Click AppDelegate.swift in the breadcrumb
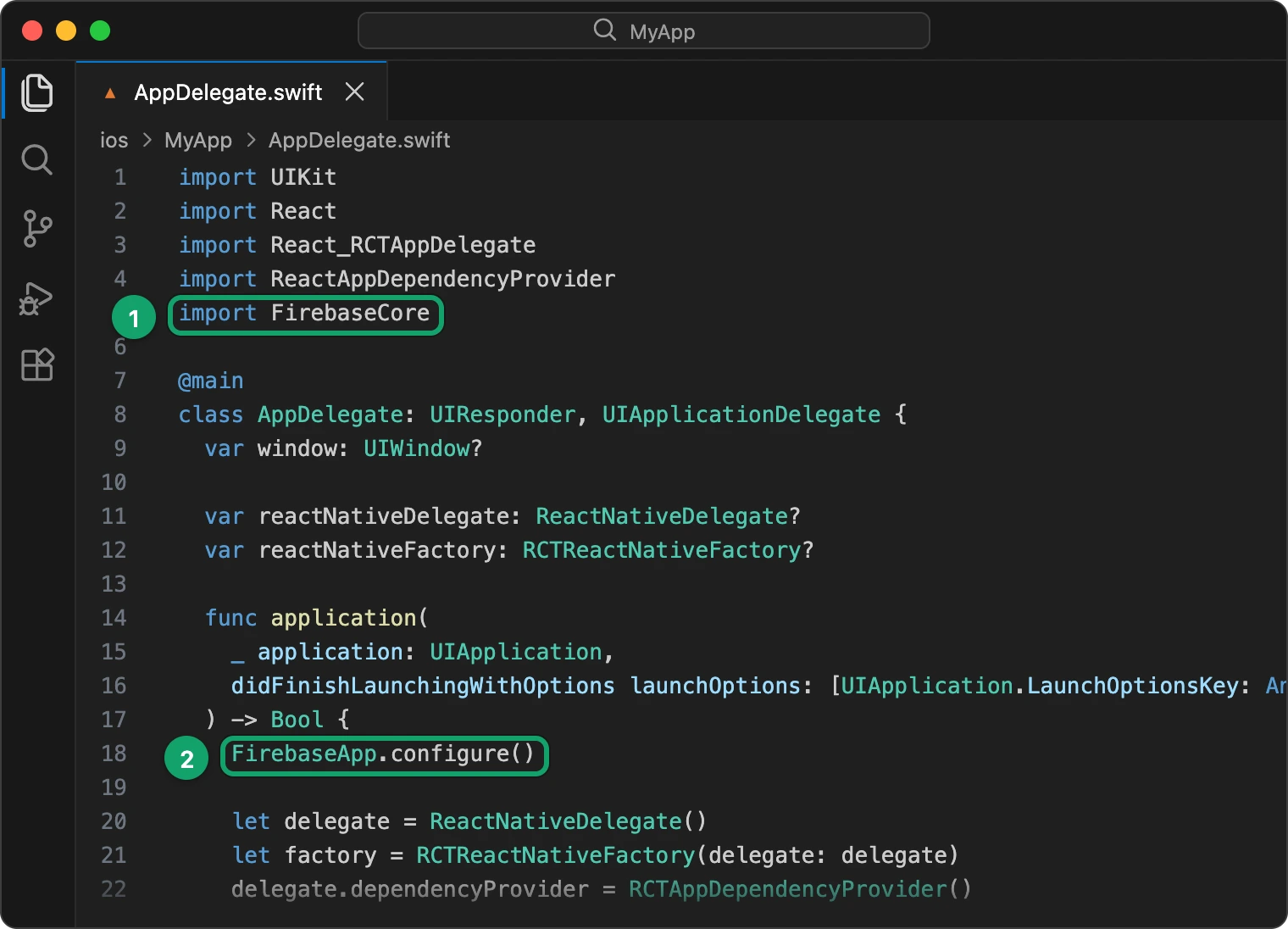The width and height of the screenshot is (1288, 929). point(359,140)
